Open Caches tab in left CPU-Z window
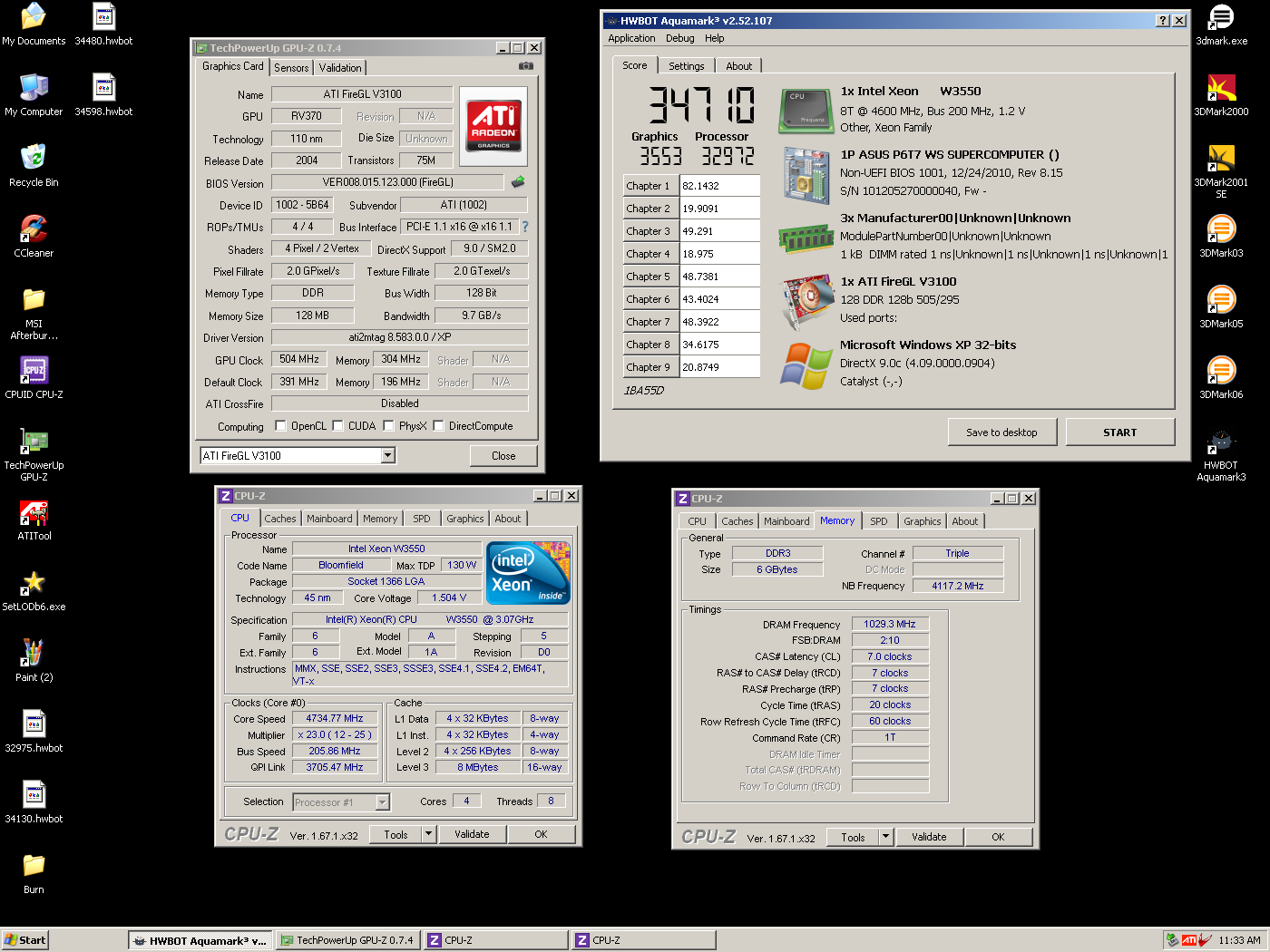The image size is (1270, 952). pyautogui.click(x=280, y=519)
